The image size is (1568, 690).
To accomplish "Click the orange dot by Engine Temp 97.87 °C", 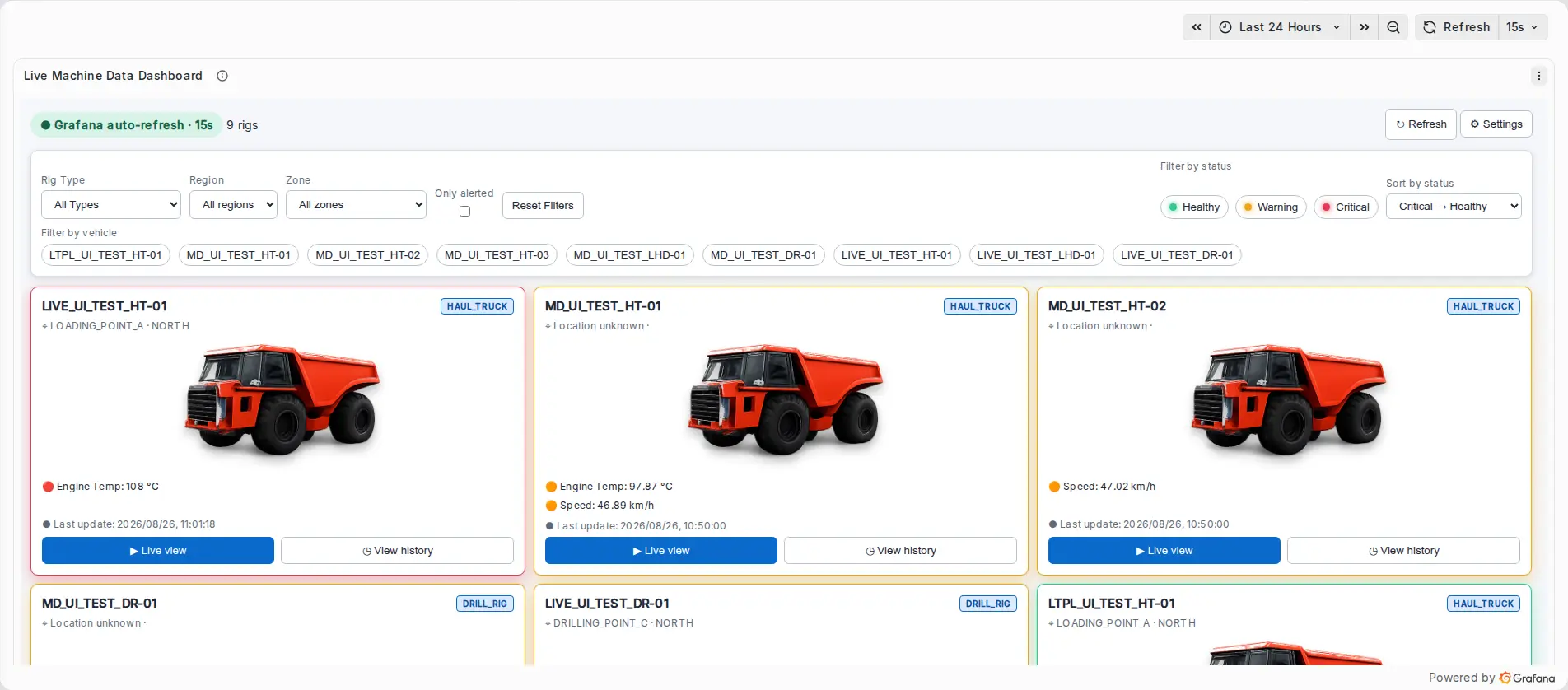I will click(x=551, y=487).
